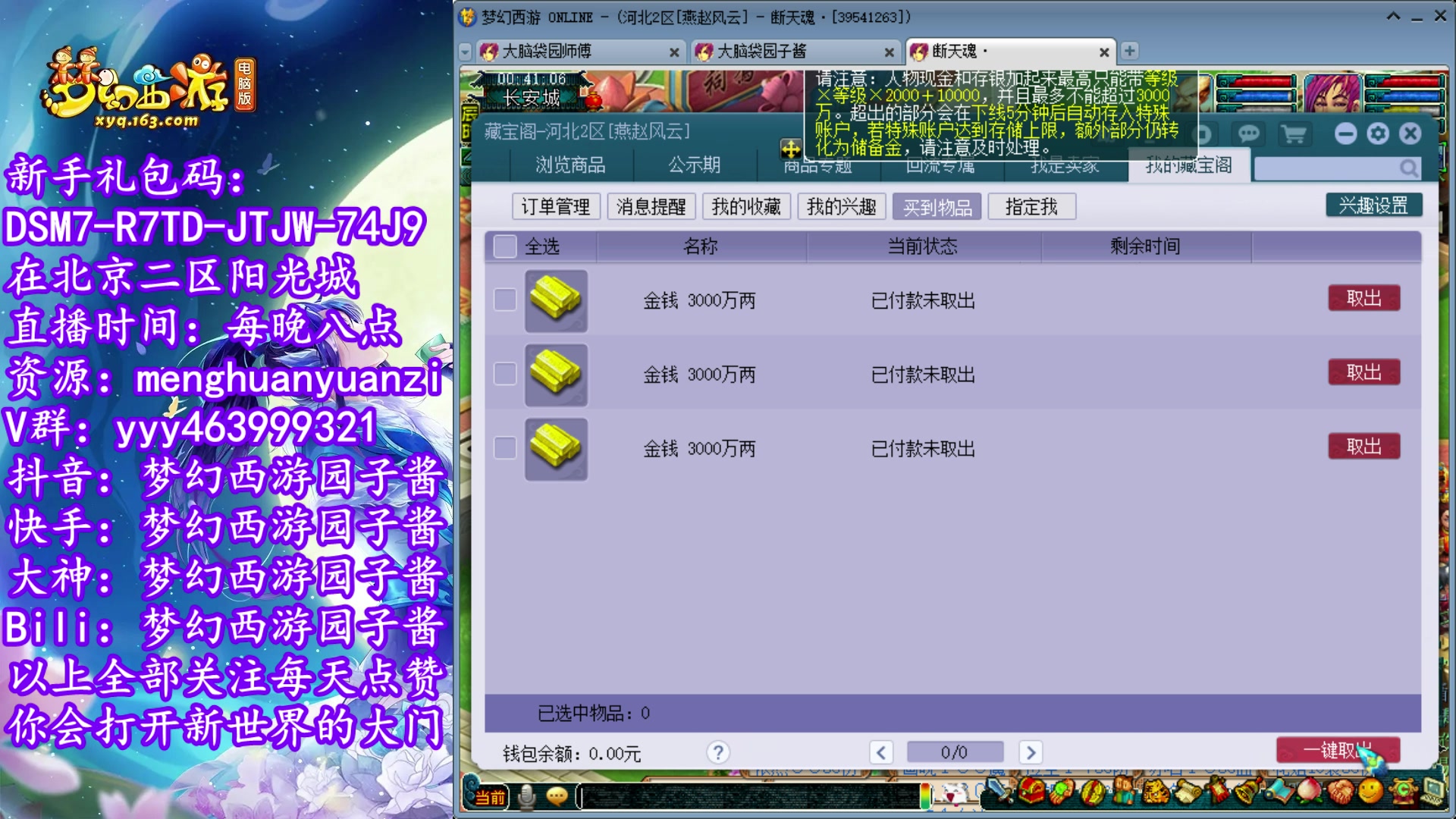The height and width of the screenshot is (819, 1456).
Task: Open the 消息提醒 sub-tab
Action: coord(651,206)
